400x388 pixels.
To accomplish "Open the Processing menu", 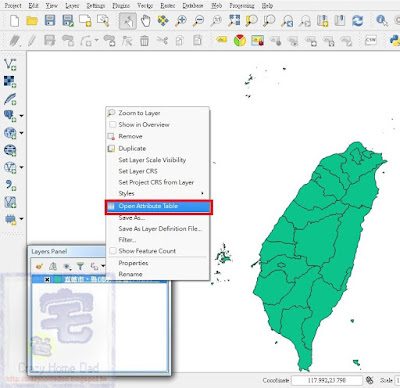I will pyautogui.click(x=242, y=6).
